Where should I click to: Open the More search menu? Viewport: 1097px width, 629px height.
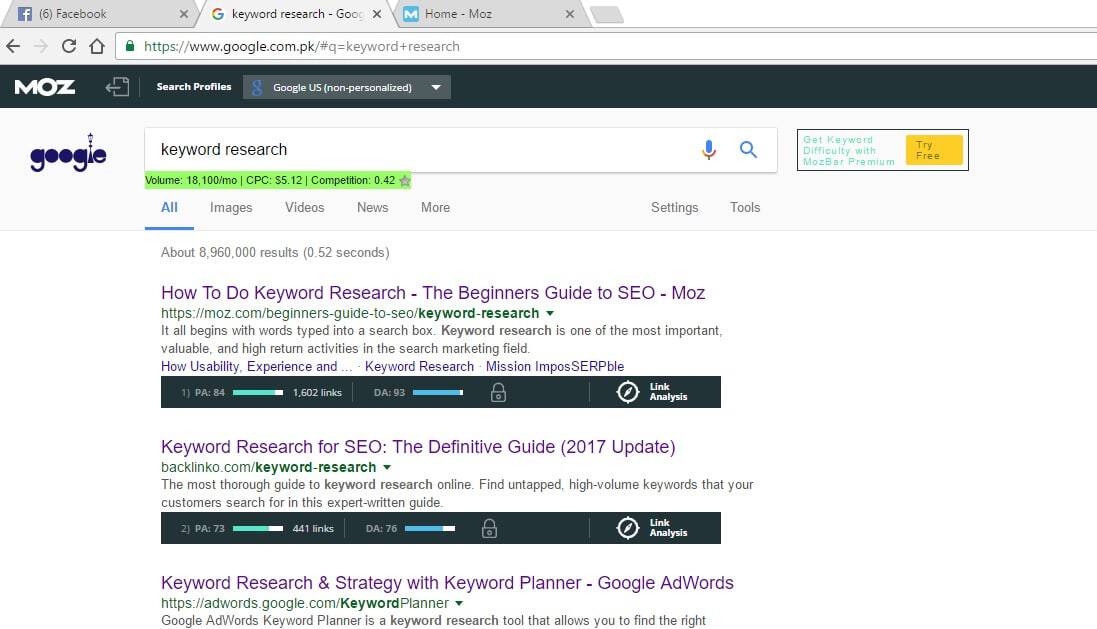pyautogui.click(x=435, y=208)
